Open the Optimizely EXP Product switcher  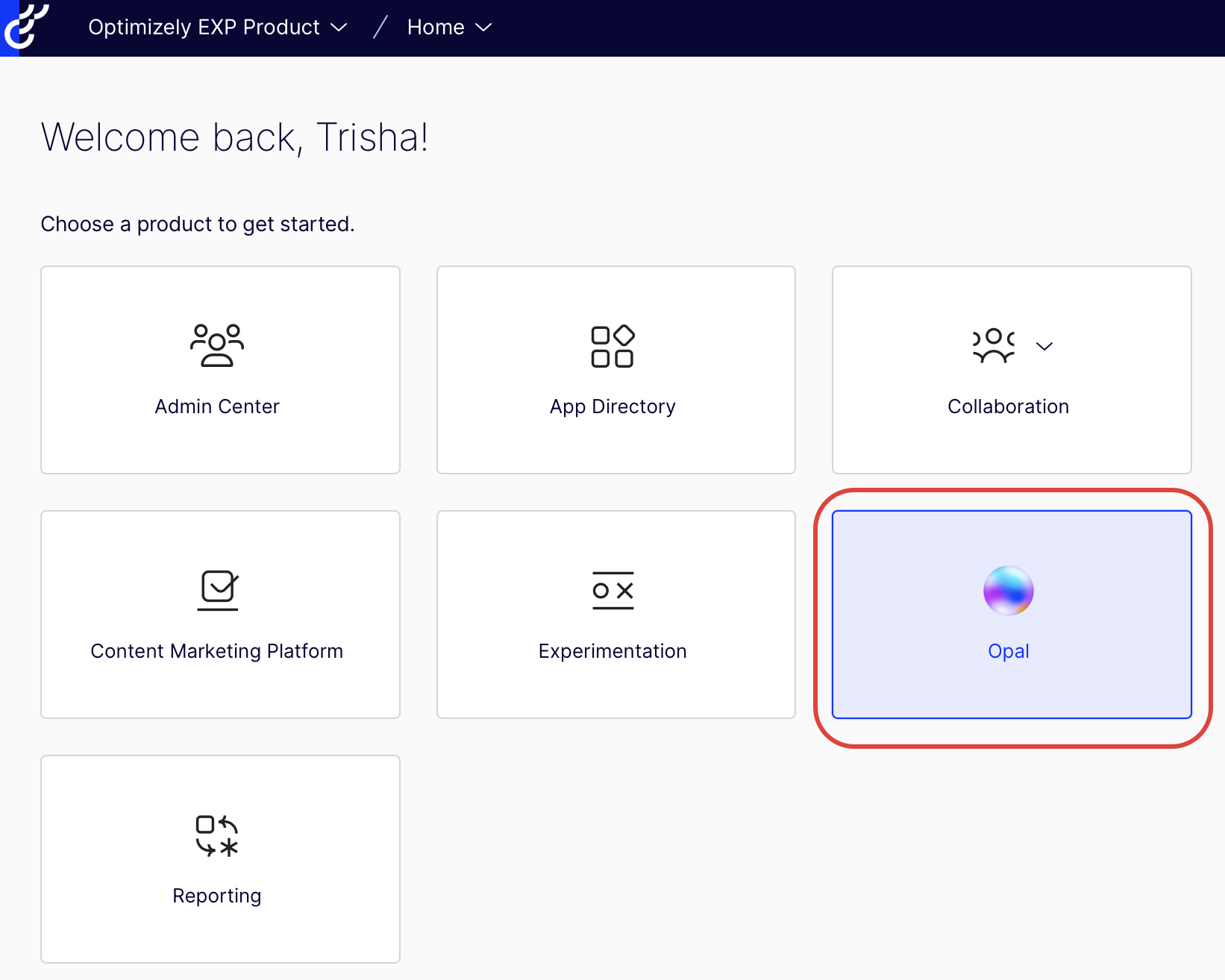click(204, 28)
